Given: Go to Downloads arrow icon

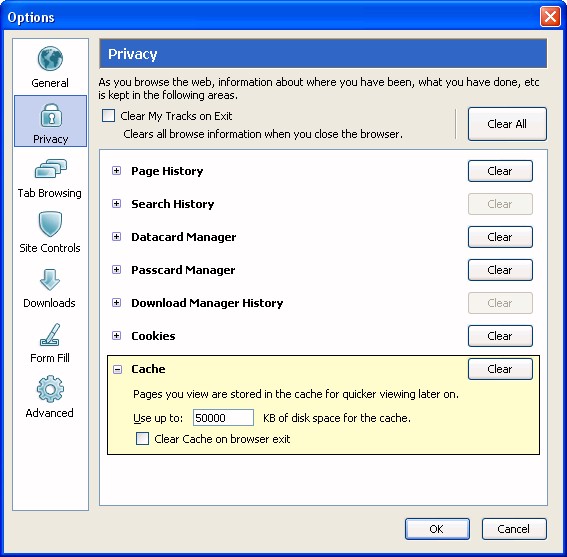Looking at the screenshot, I should [x=50, y=280].
